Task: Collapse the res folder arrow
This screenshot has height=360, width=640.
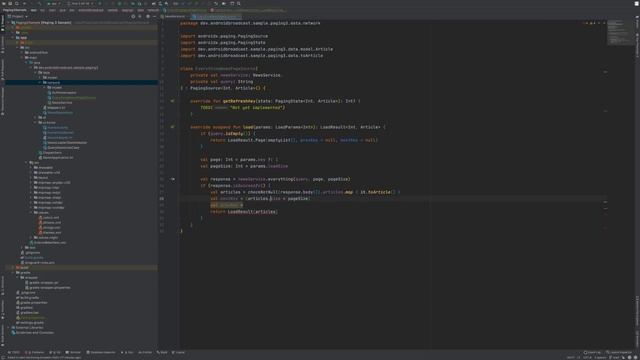Action: [x=27, y=162]
